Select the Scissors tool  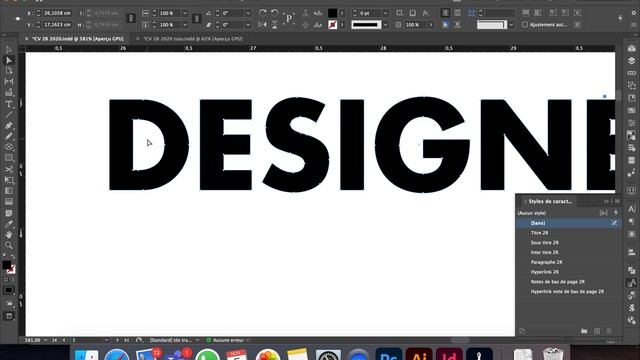coord(9,169)
